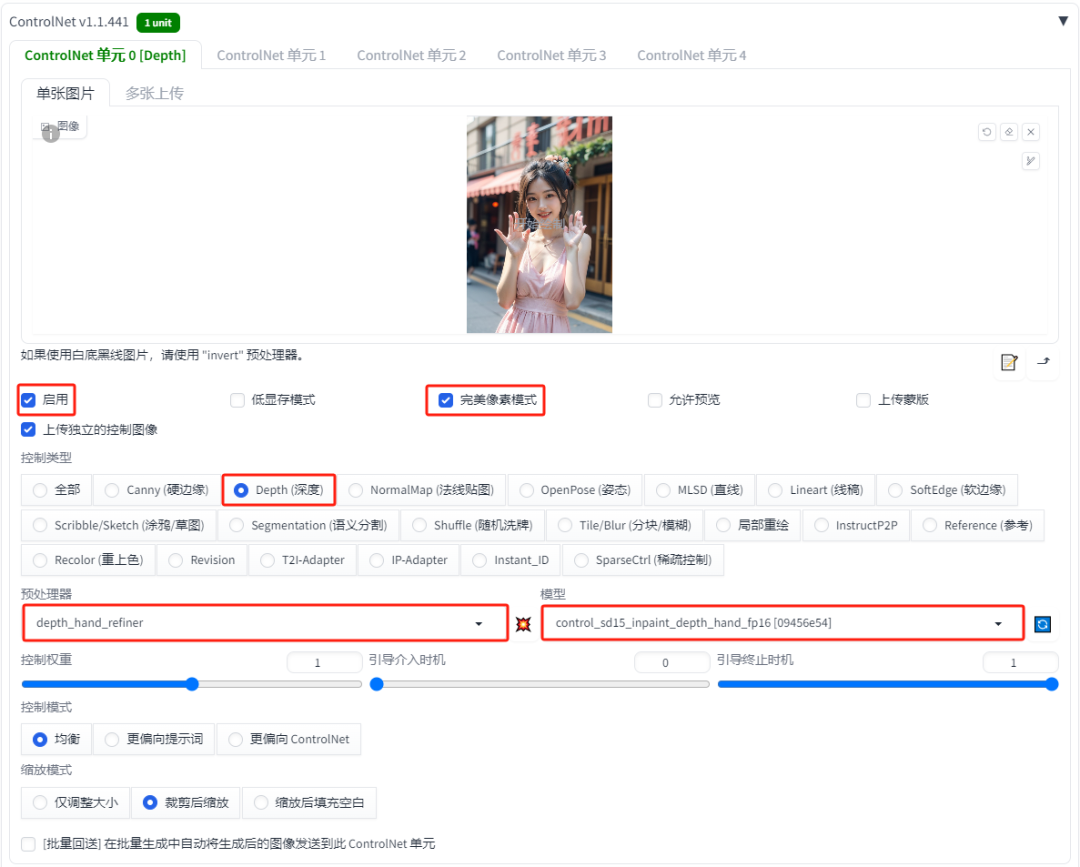Viewport: 1080px width, 867px height.
Task: Click the 引导介入时机 value field
Action: point(672,662)
